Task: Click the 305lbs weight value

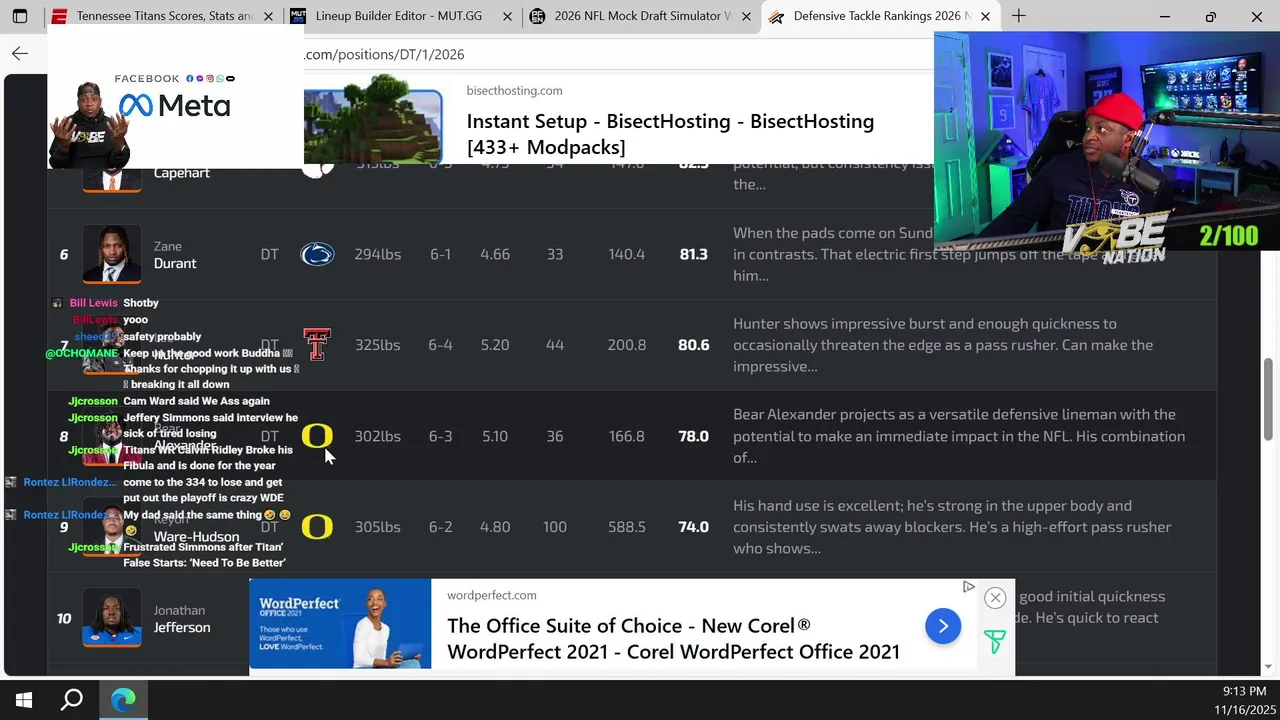Action: (378, 527)
